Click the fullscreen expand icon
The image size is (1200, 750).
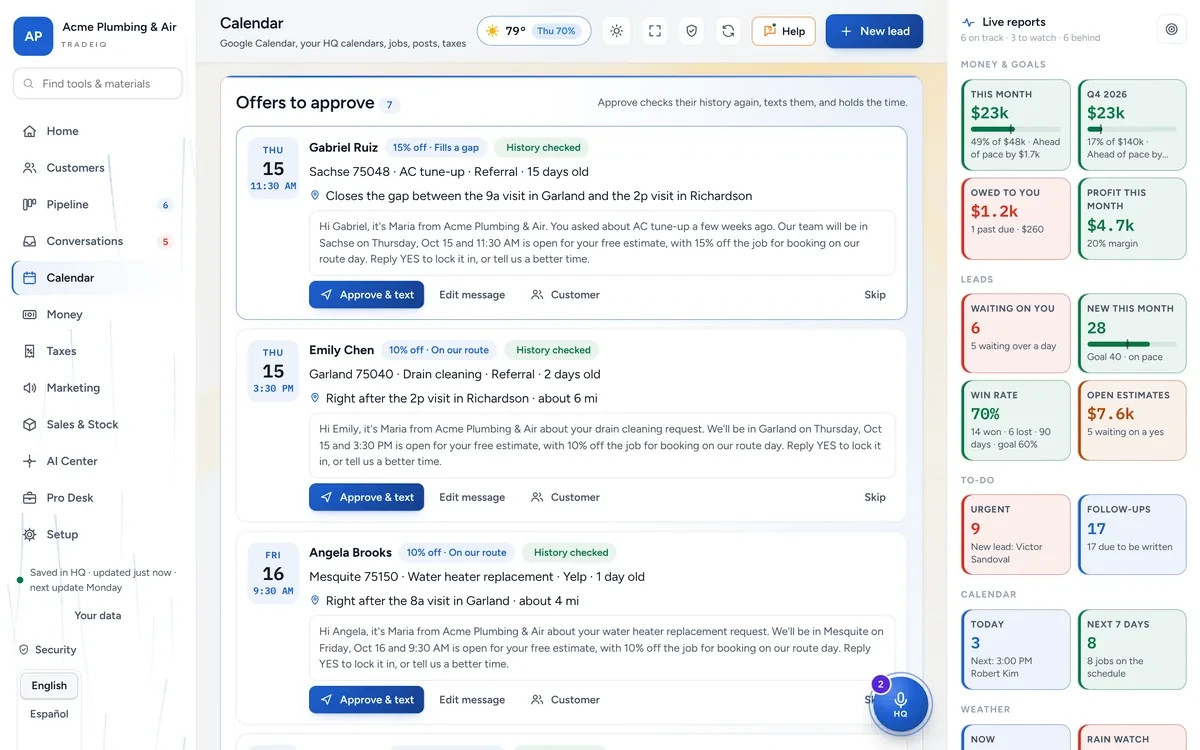coord(655,31)
